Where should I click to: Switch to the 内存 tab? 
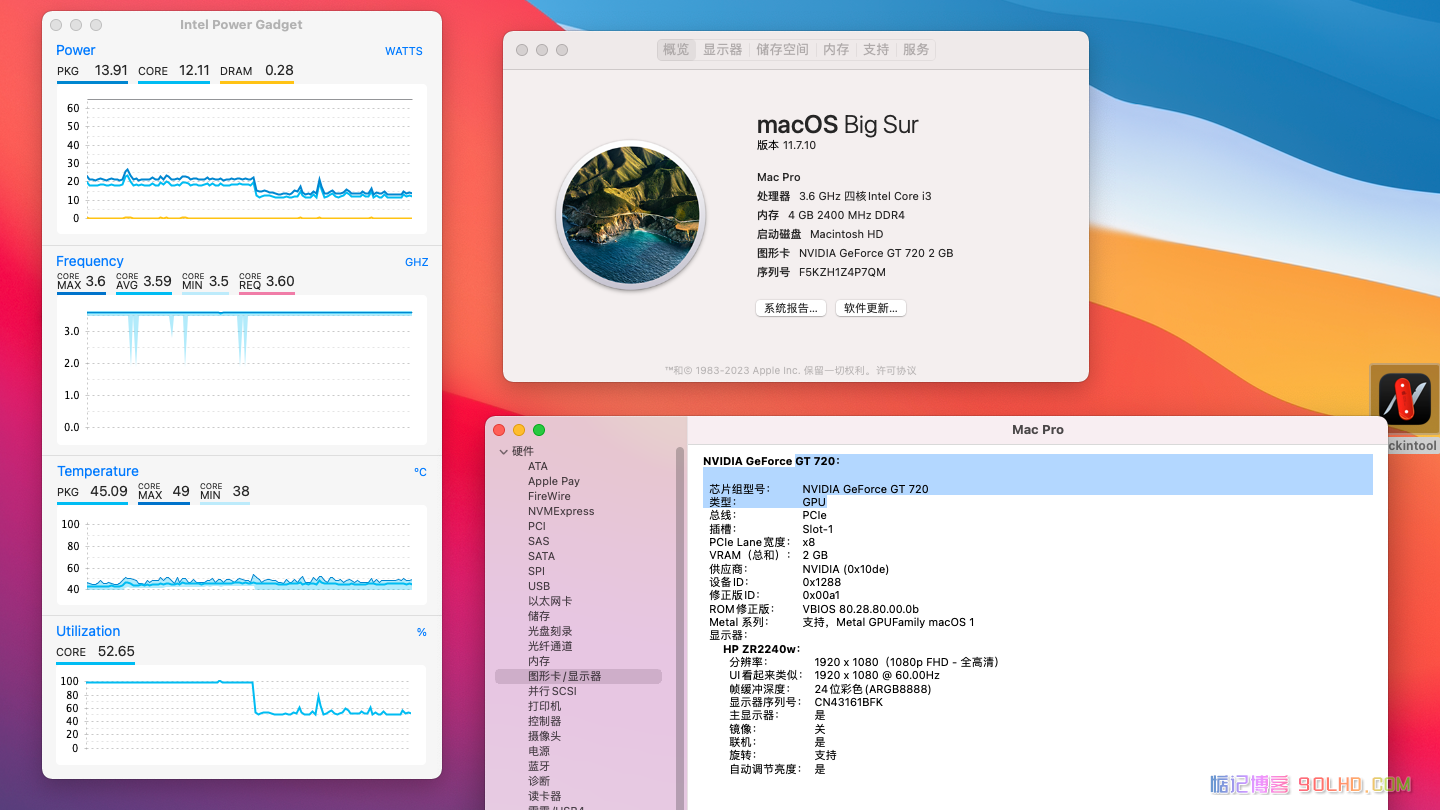click(x=836, y=49)
